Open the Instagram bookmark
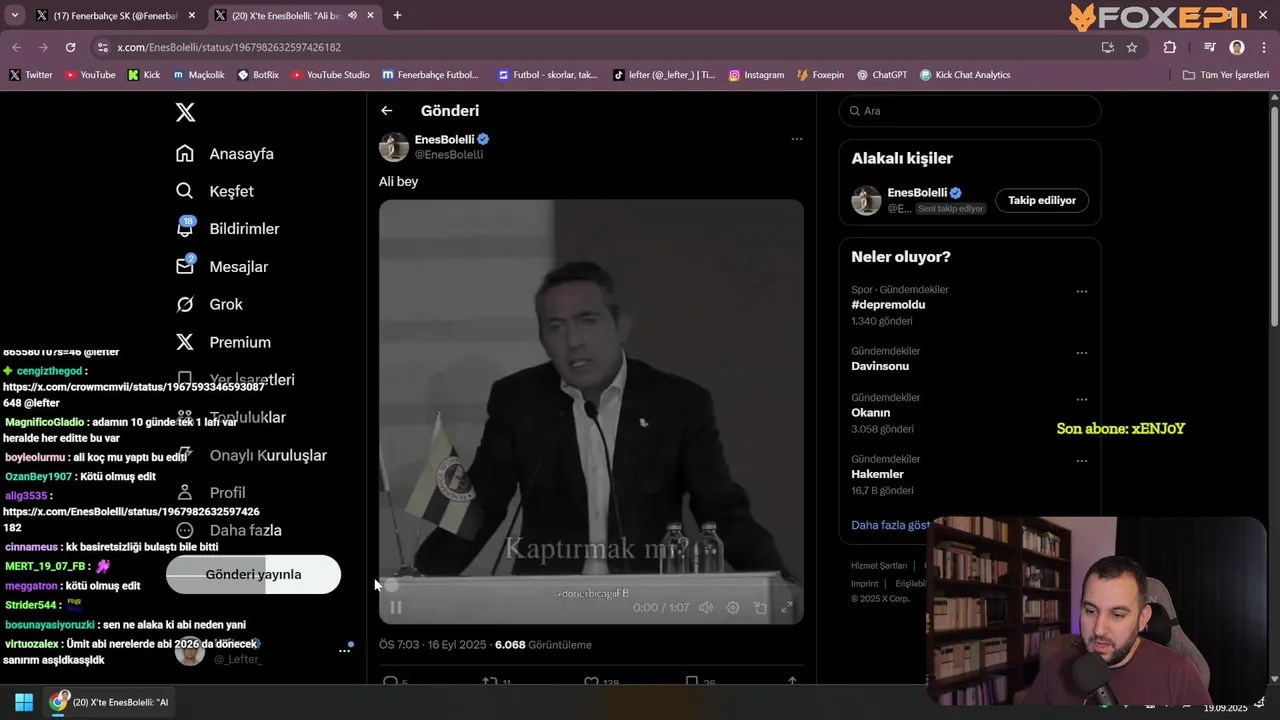Screen dimensions: 1280x720 (x=756, y=75)
